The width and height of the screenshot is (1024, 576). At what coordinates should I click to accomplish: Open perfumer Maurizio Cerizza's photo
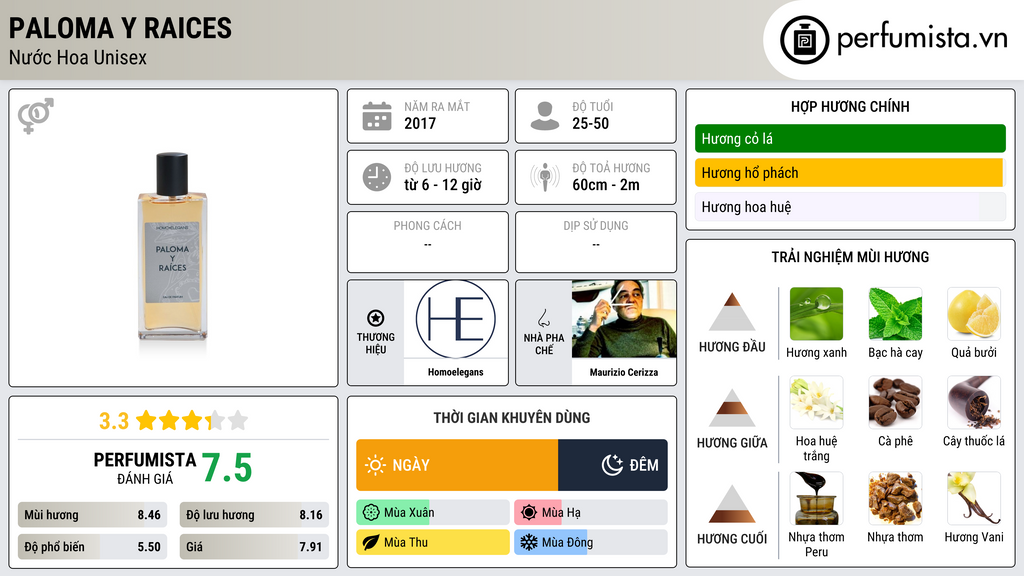click(x=624, y=319)
